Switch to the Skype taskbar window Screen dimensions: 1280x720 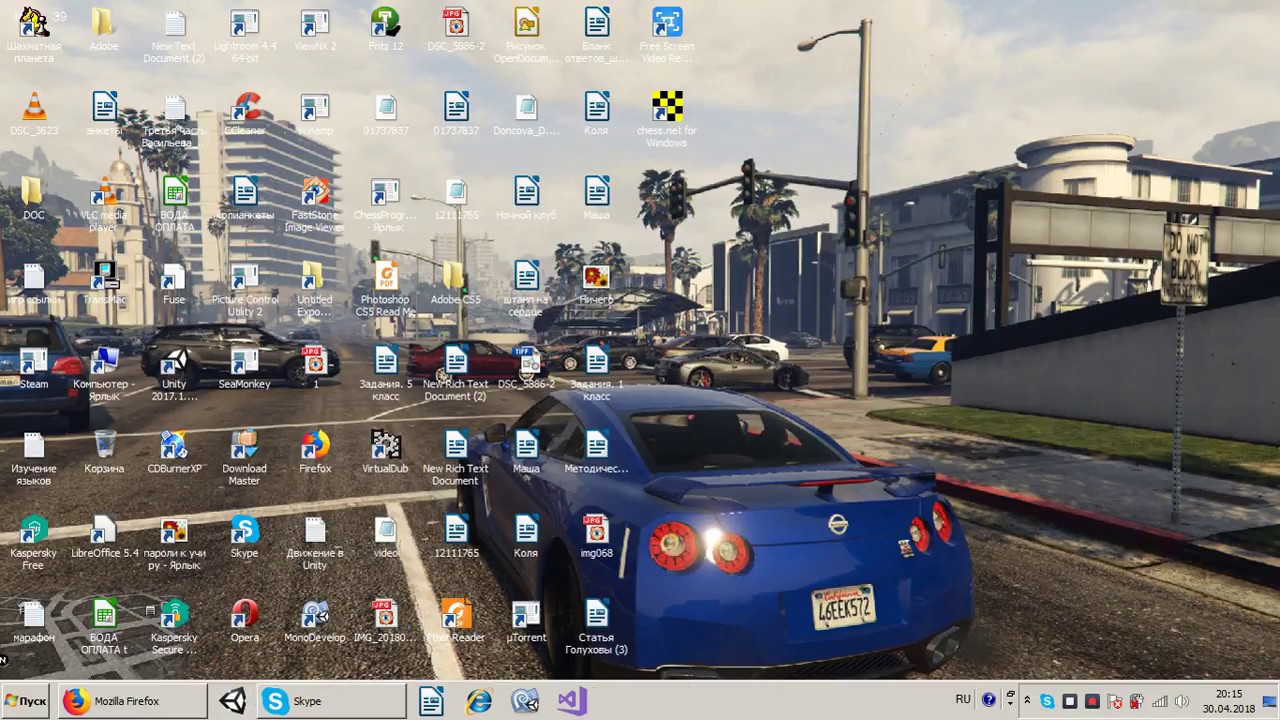(x=332, y=701)
